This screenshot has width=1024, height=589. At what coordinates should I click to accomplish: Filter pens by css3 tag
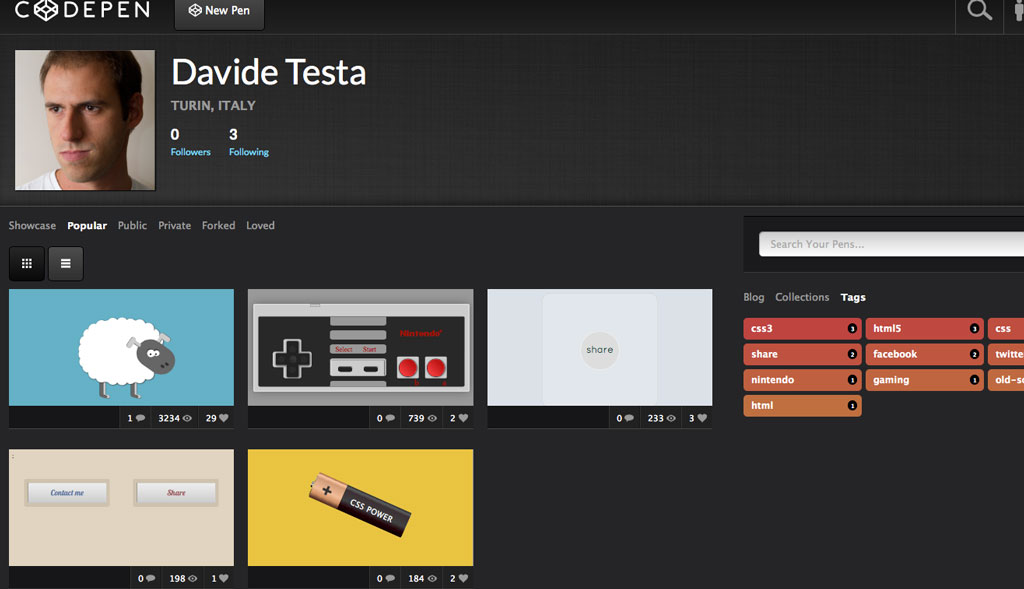point(803,328)
